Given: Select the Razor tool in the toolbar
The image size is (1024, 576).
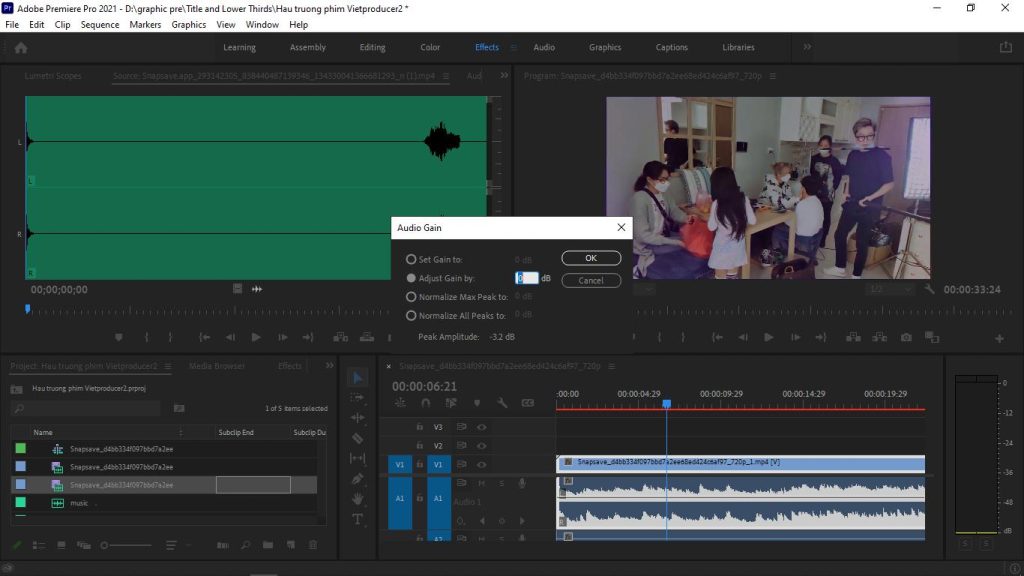Looking at the screenshot, I should (x=358, y=438).
